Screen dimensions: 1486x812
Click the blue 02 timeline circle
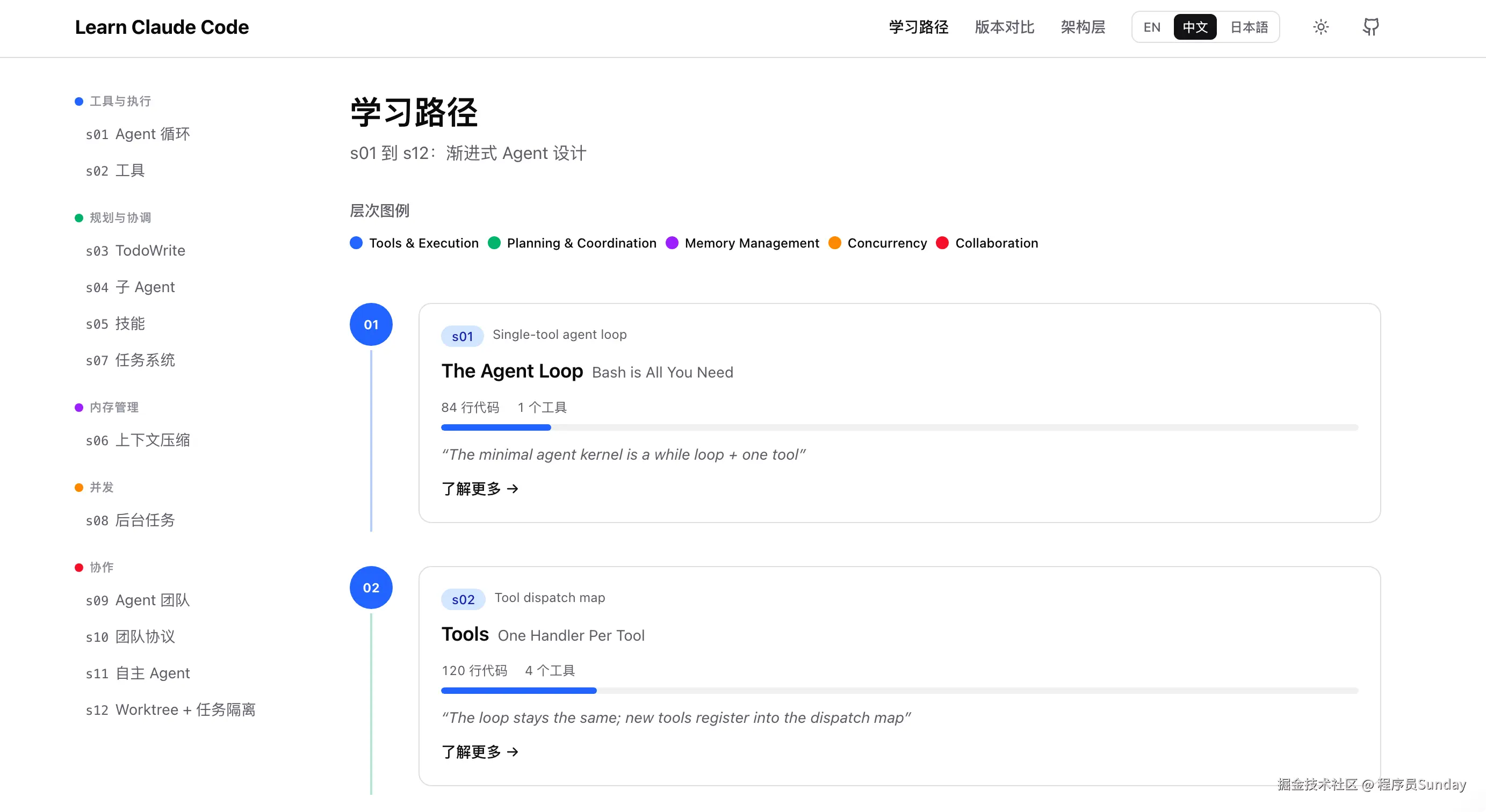(x=371, y=588)
